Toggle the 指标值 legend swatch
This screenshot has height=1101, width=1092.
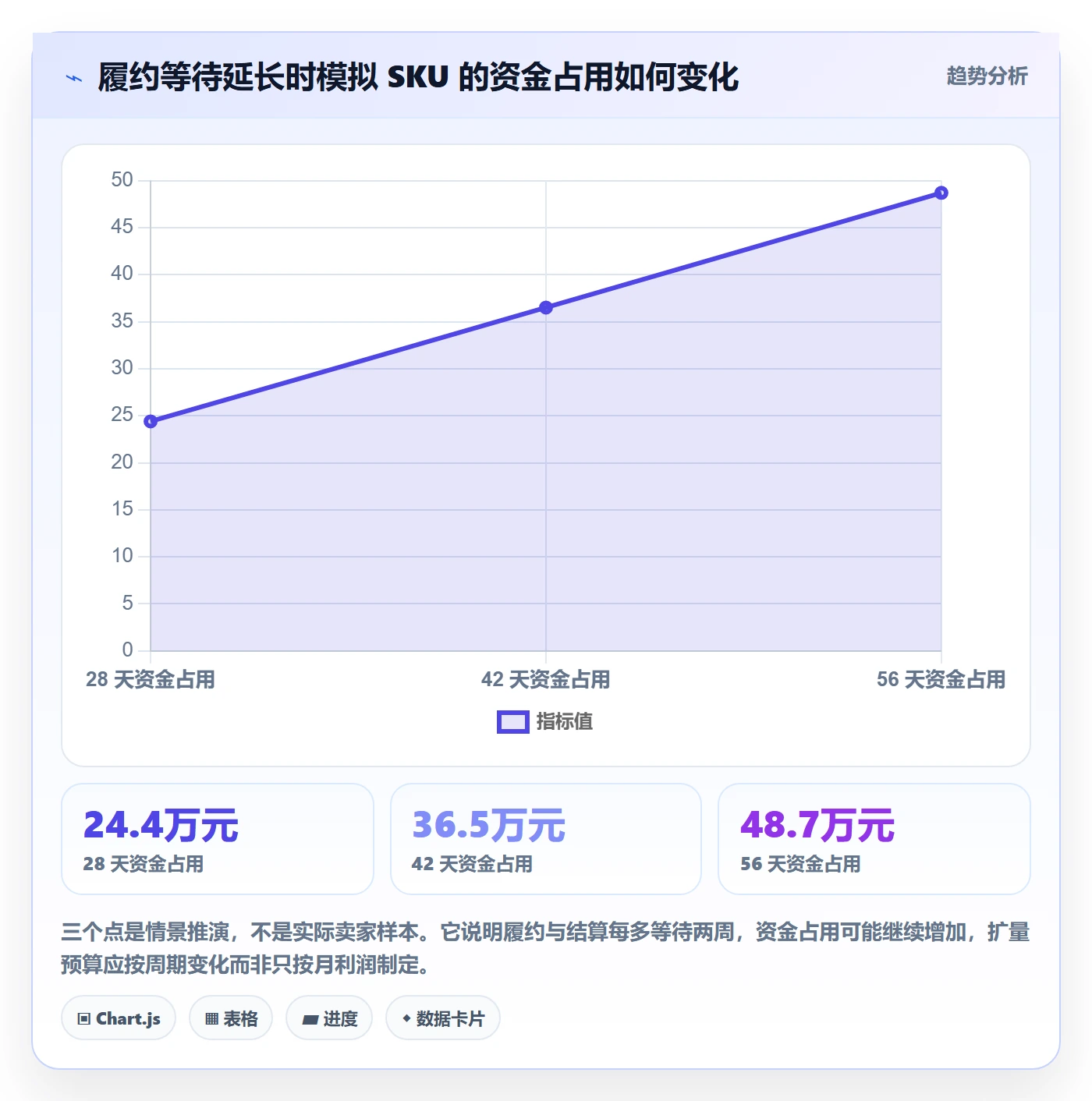click(512, 722)
